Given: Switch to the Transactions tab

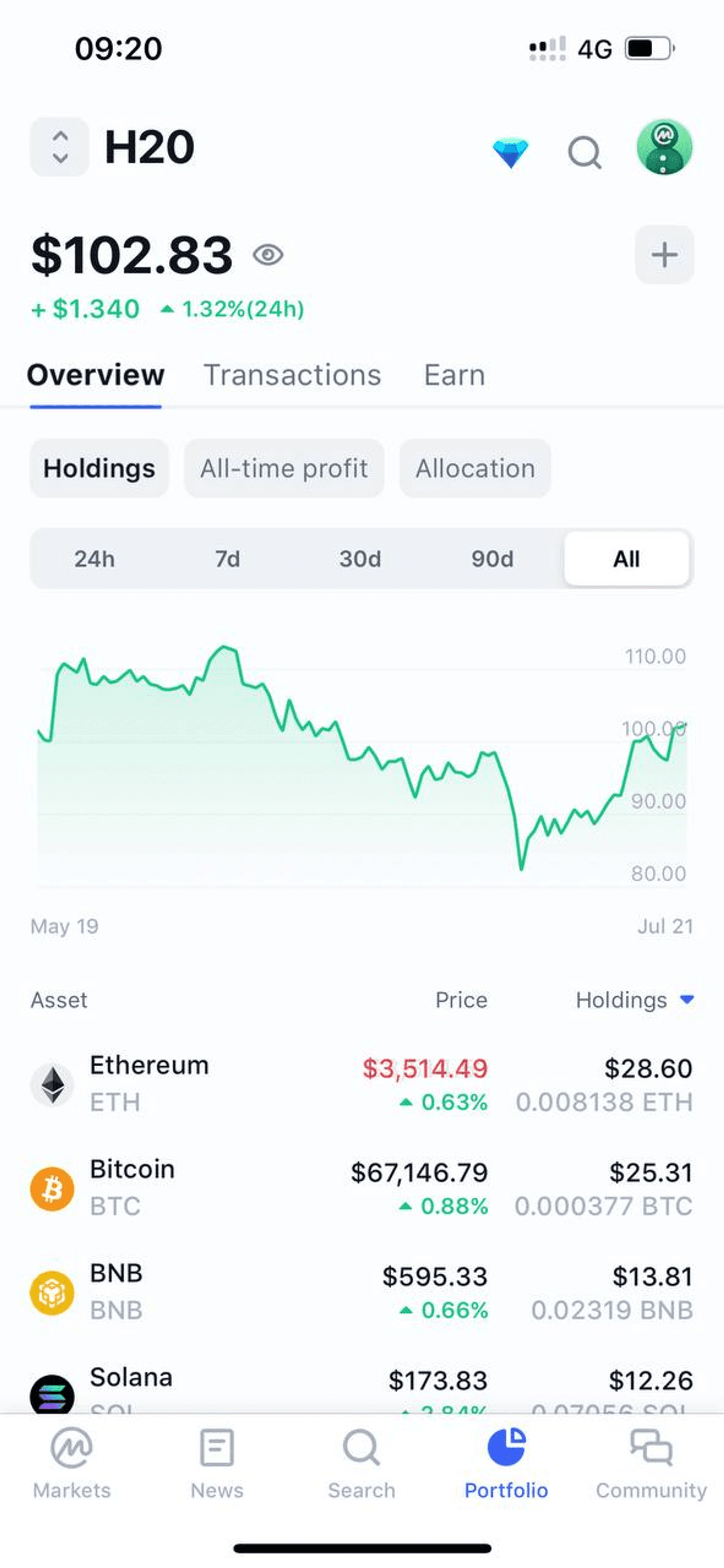Looking at the screenshot, I should click(x=292, y=375).
